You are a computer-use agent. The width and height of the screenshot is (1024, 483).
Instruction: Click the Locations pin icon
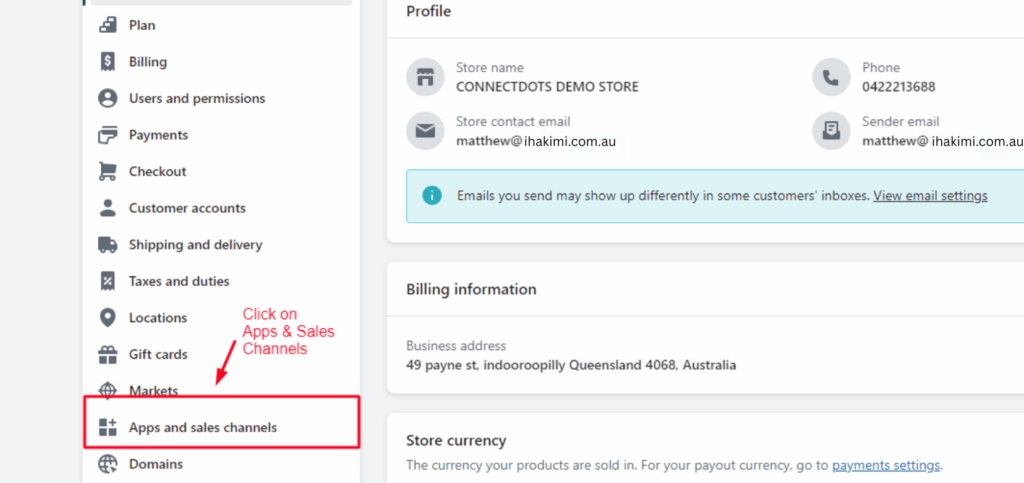[108, 318]
